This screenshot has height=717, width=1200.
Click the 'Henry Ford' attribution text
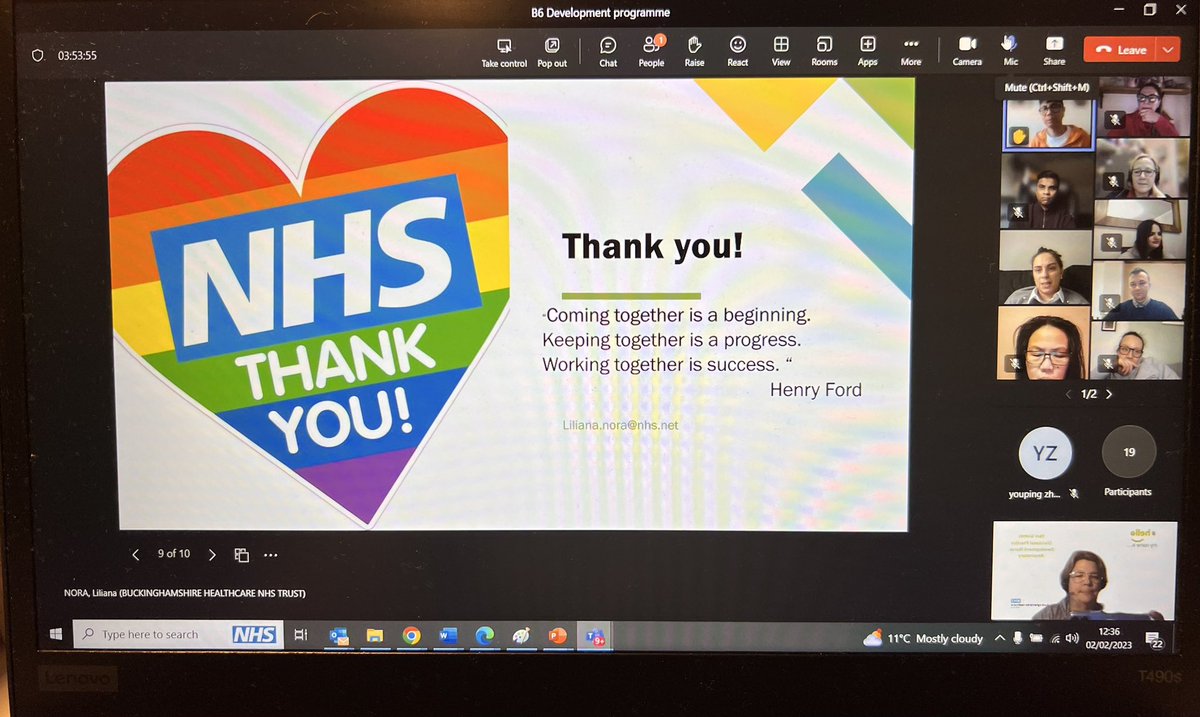click(815, 390)
